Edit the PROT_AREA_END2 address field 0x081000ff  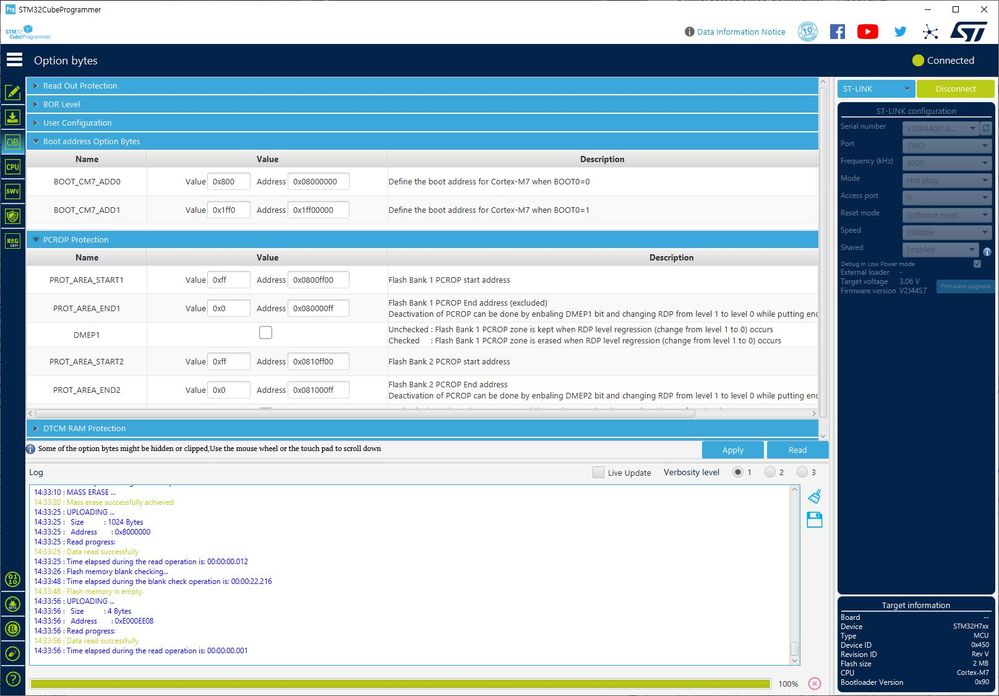[319, 389]
